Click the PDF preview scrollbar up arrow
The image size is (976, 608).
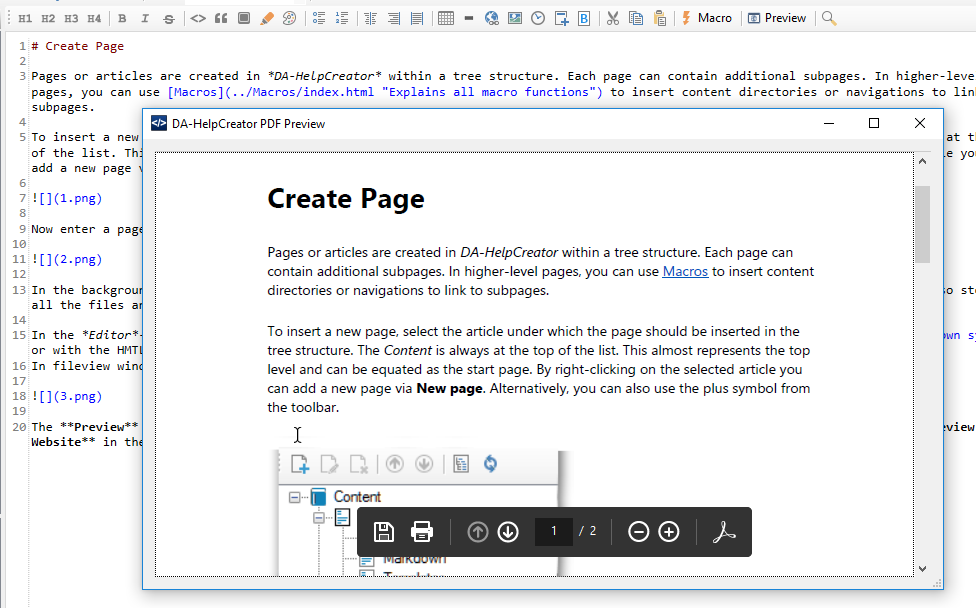(922, 161)
